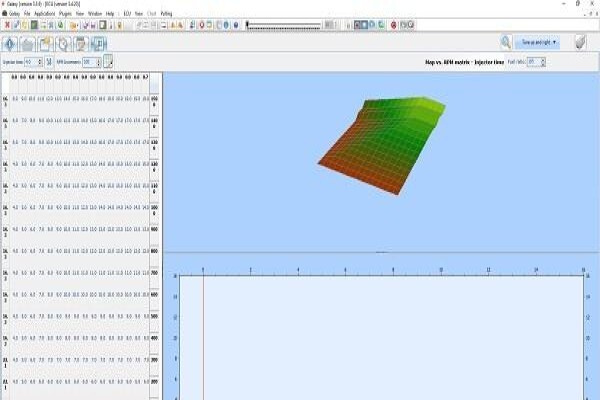Click the red X icon in the main toolbar
Image resolution: width=600 pixels, height=400 pixels.
7,25
